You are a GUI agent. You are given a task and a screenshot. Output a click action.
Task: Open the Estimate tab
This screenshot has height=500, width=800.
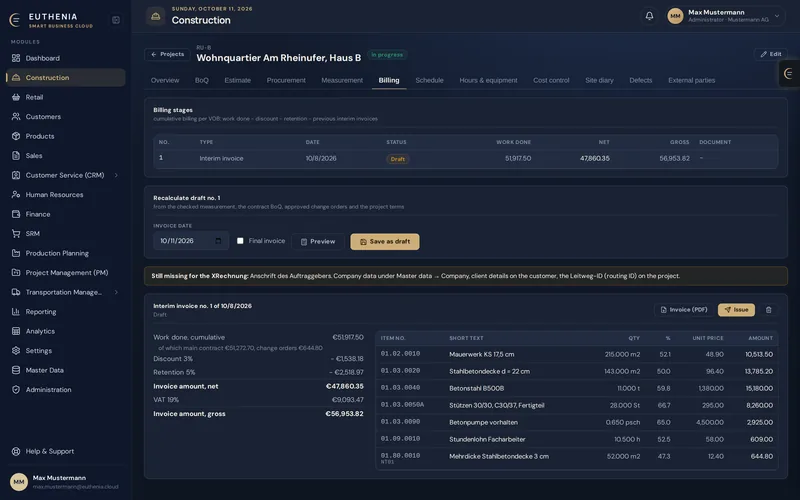pos(237,80)
